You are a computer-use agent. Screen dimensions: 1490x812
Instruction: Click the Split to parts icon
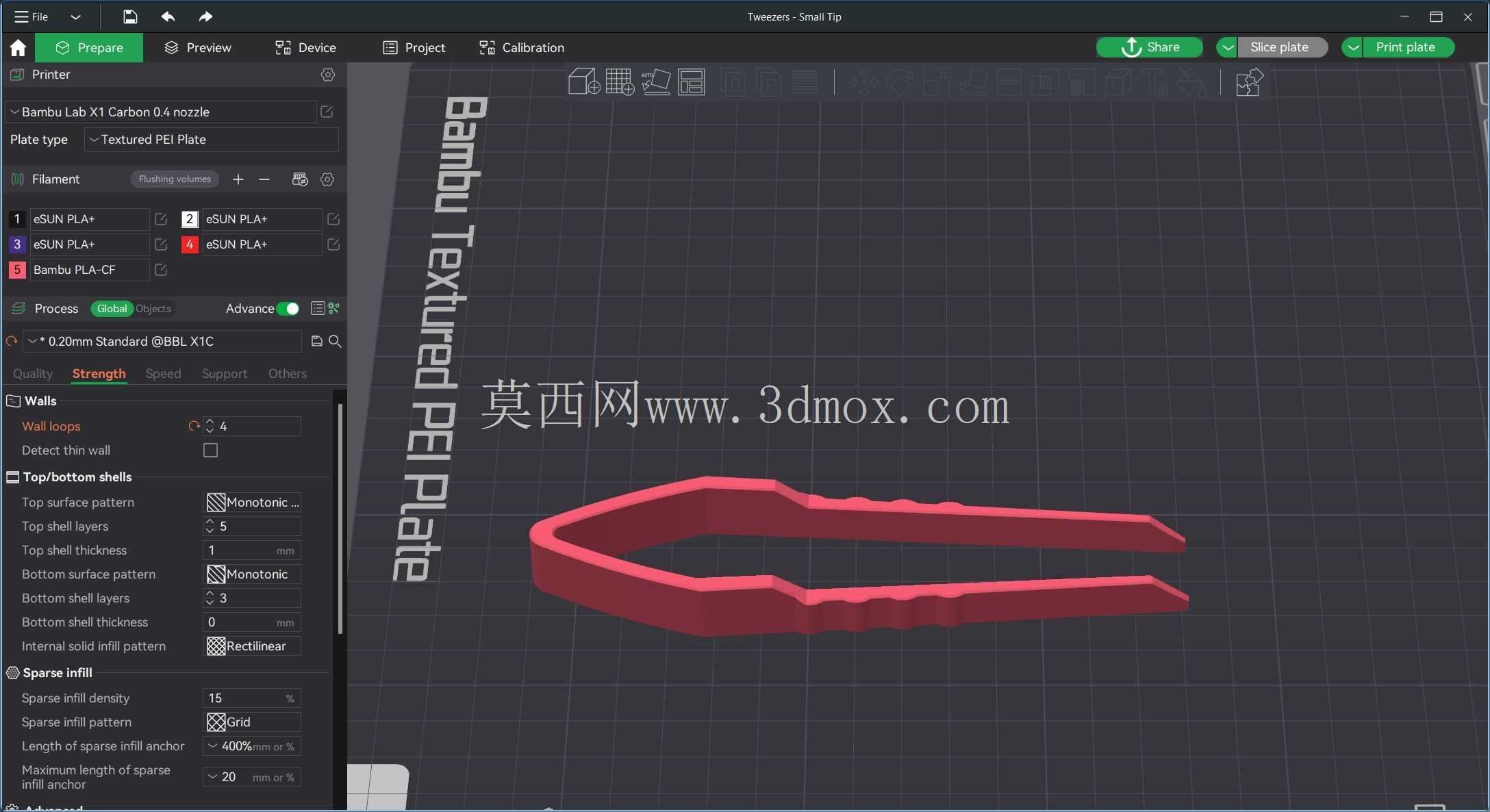[x=770, y=82]
